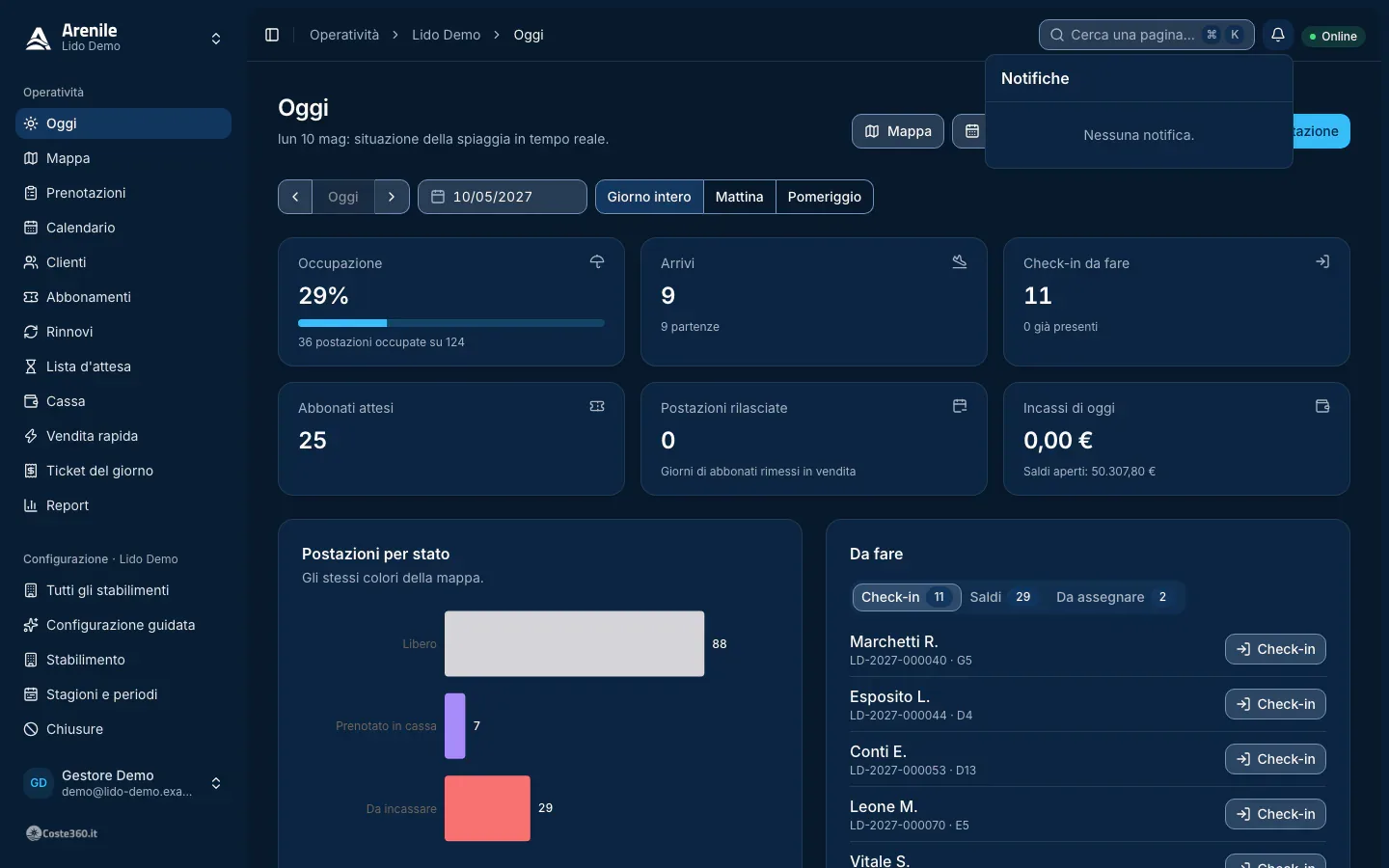Viewport: 1389px width, 868px height.
Task: Open Prenotazioni in the sidebar
Action: tap(123, 193)
